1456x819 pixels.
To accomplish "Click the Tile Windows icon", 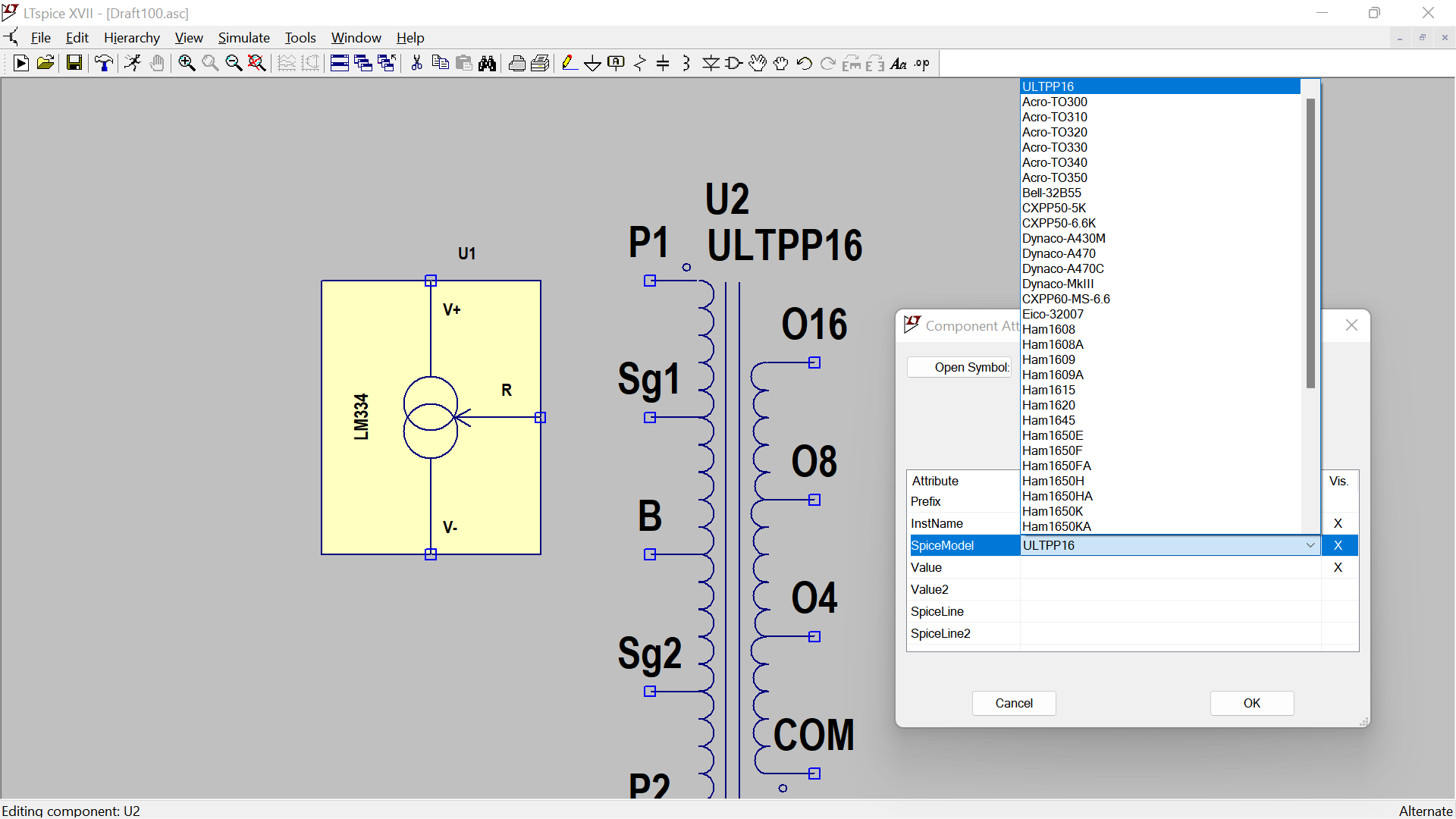I will click(340, 64).
